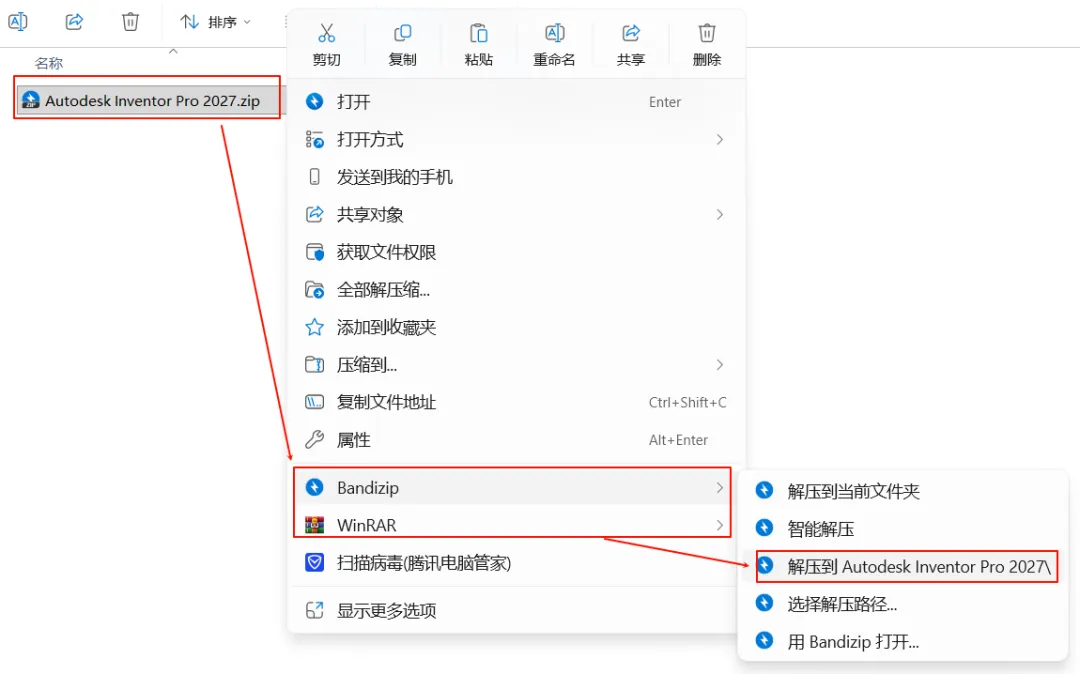Choose 添加到收藏夹 menu entry
The width and height of the screenshot is (1080, 674).
516,327
